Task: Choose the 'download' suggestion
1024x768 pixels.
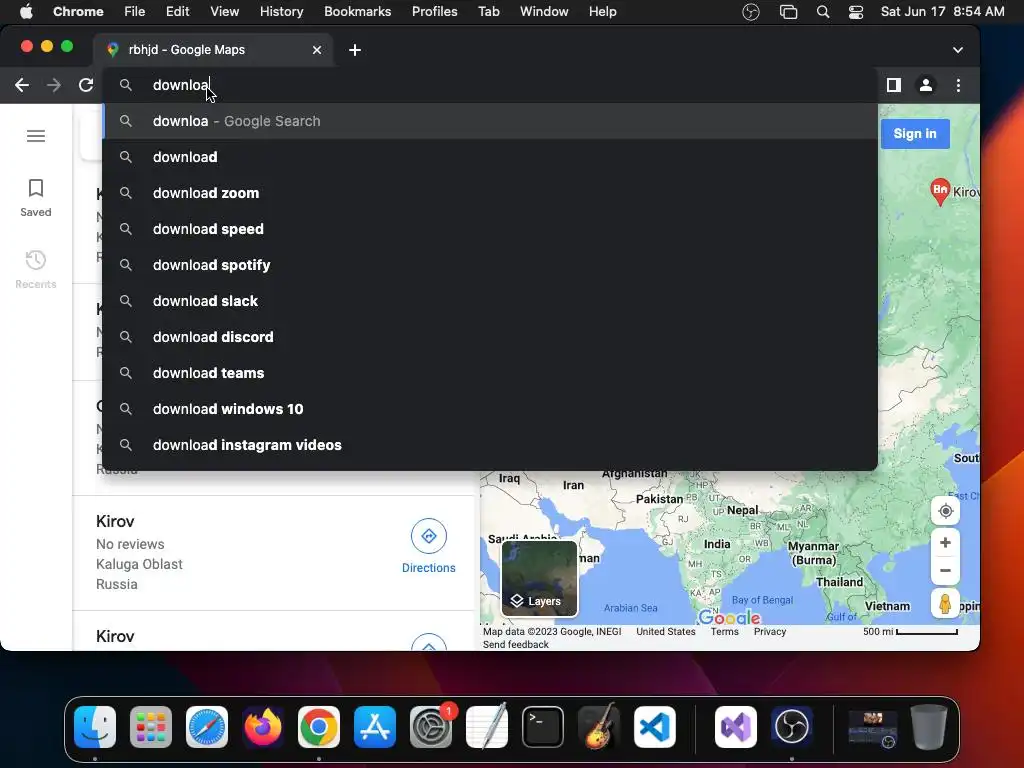Action: click(x=490, y=157)
